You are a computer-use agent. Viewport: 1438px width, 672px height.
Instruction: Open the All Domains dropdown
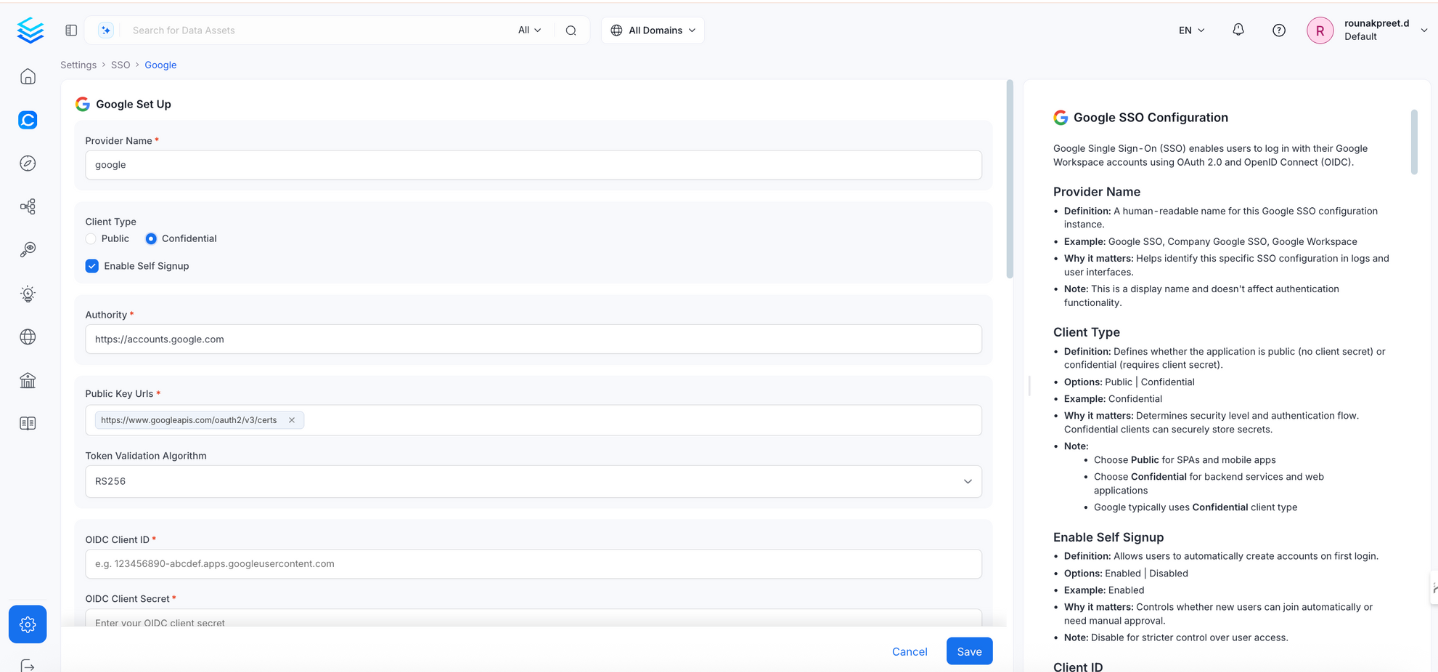coord(653,30)
